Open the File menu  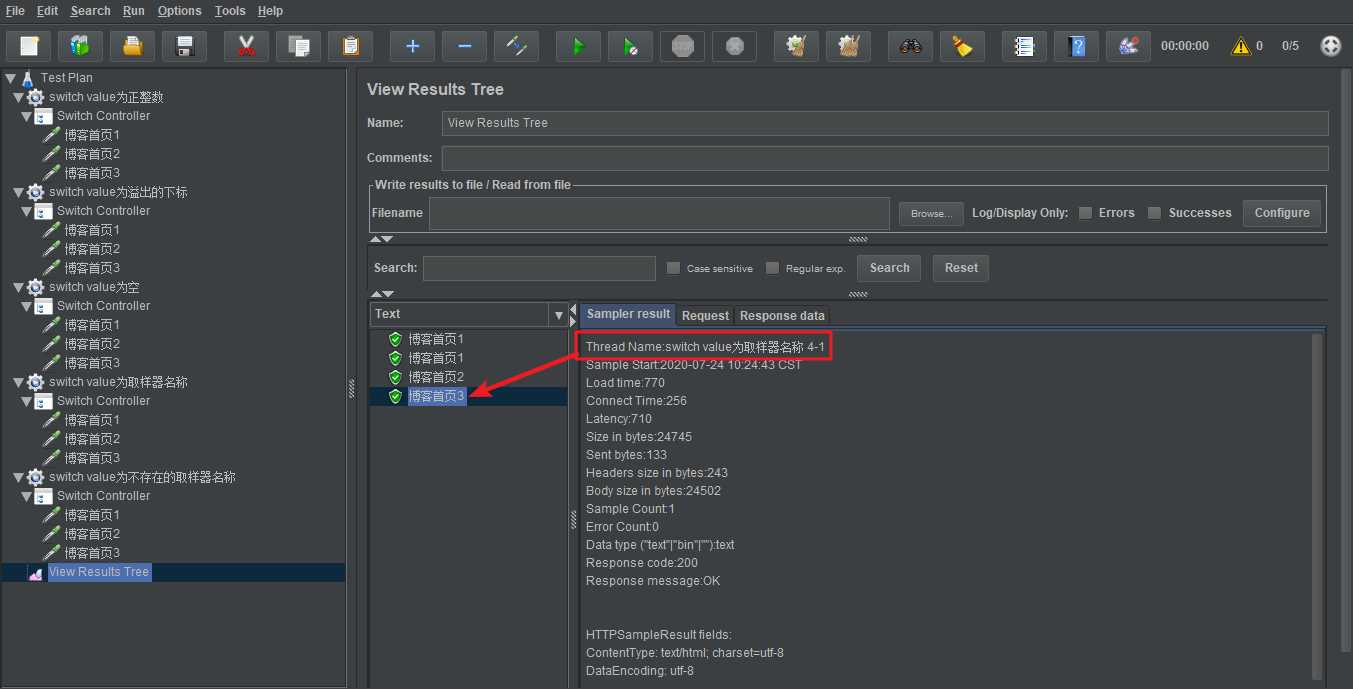15,11
